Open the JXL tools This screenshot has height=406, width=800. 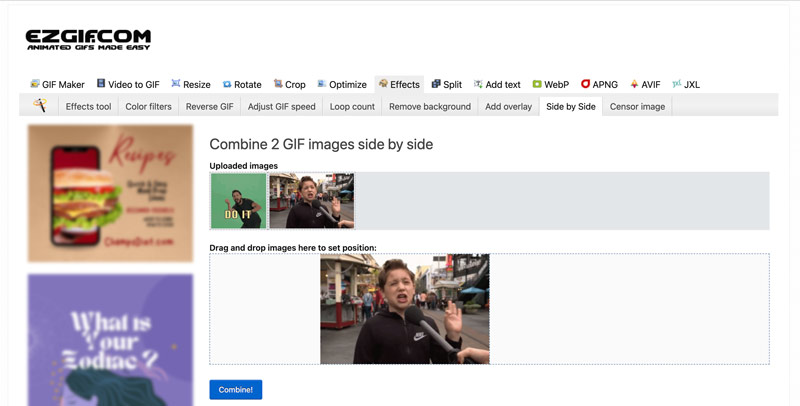click(x=686, y=85)
